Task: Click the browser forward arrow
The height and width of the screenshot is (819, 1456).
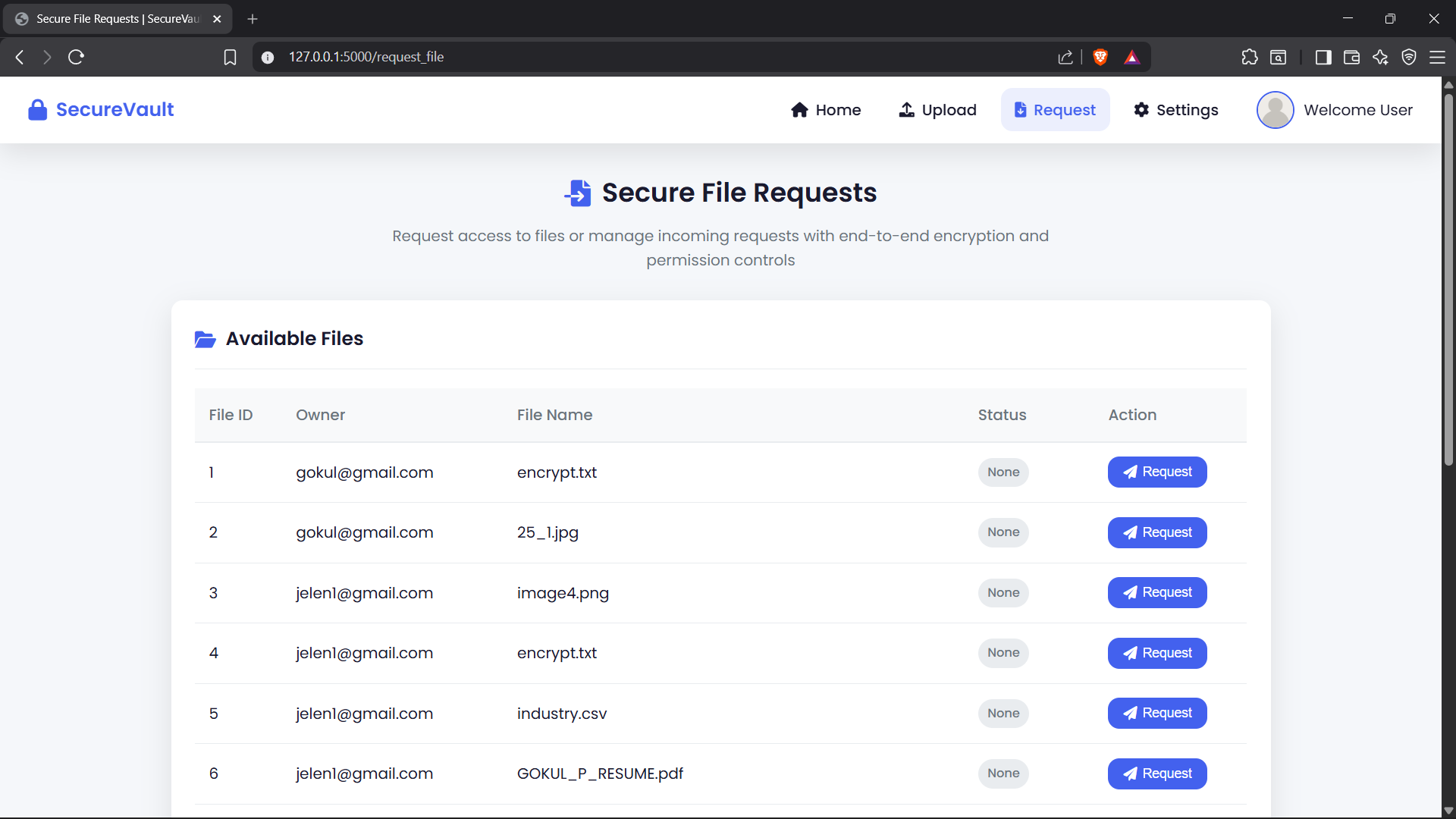Action: (47, 57)
